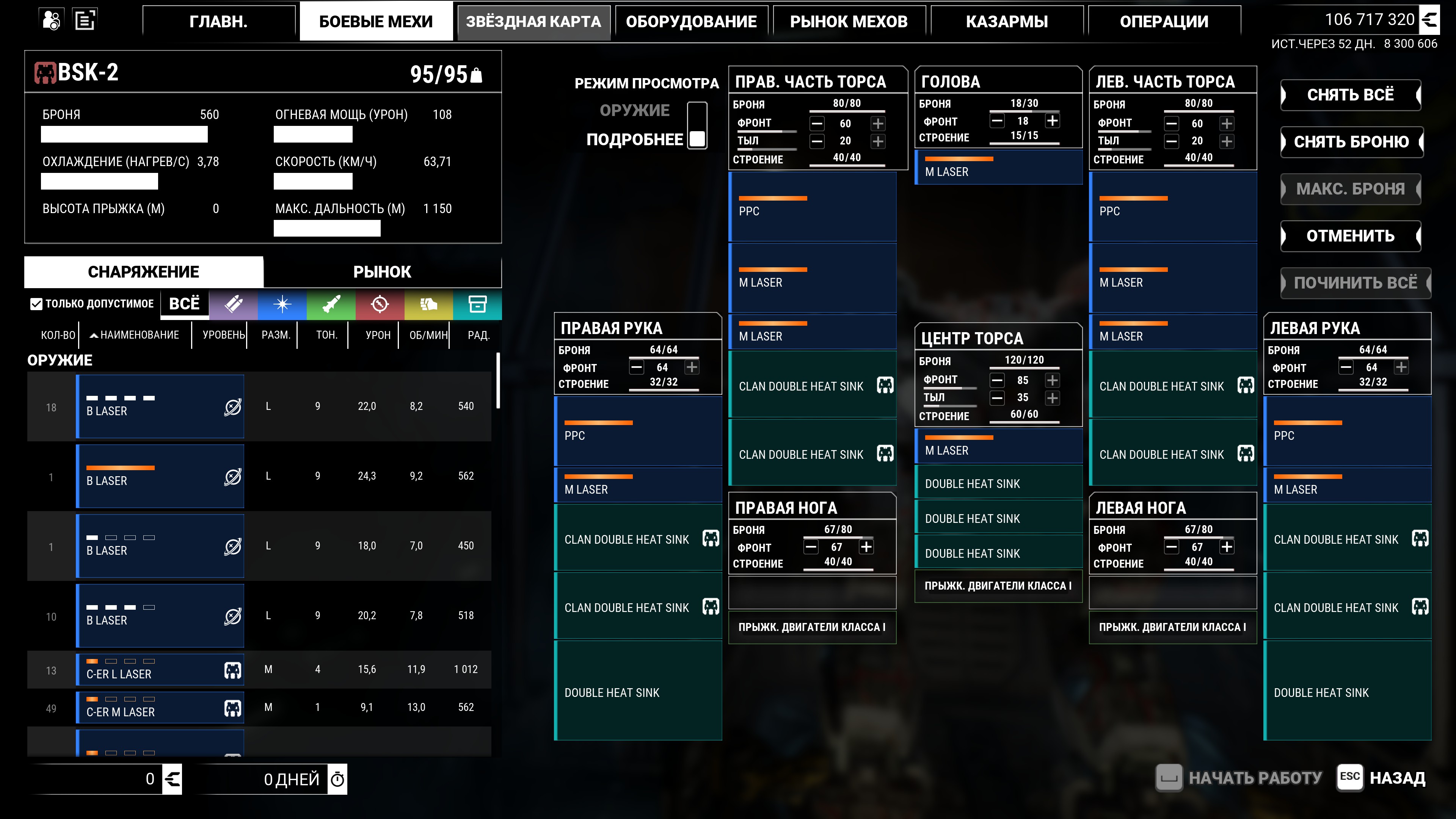Sort inventory by Тон. column
This screenshot has width=1456, height=819.
(327, 335)
